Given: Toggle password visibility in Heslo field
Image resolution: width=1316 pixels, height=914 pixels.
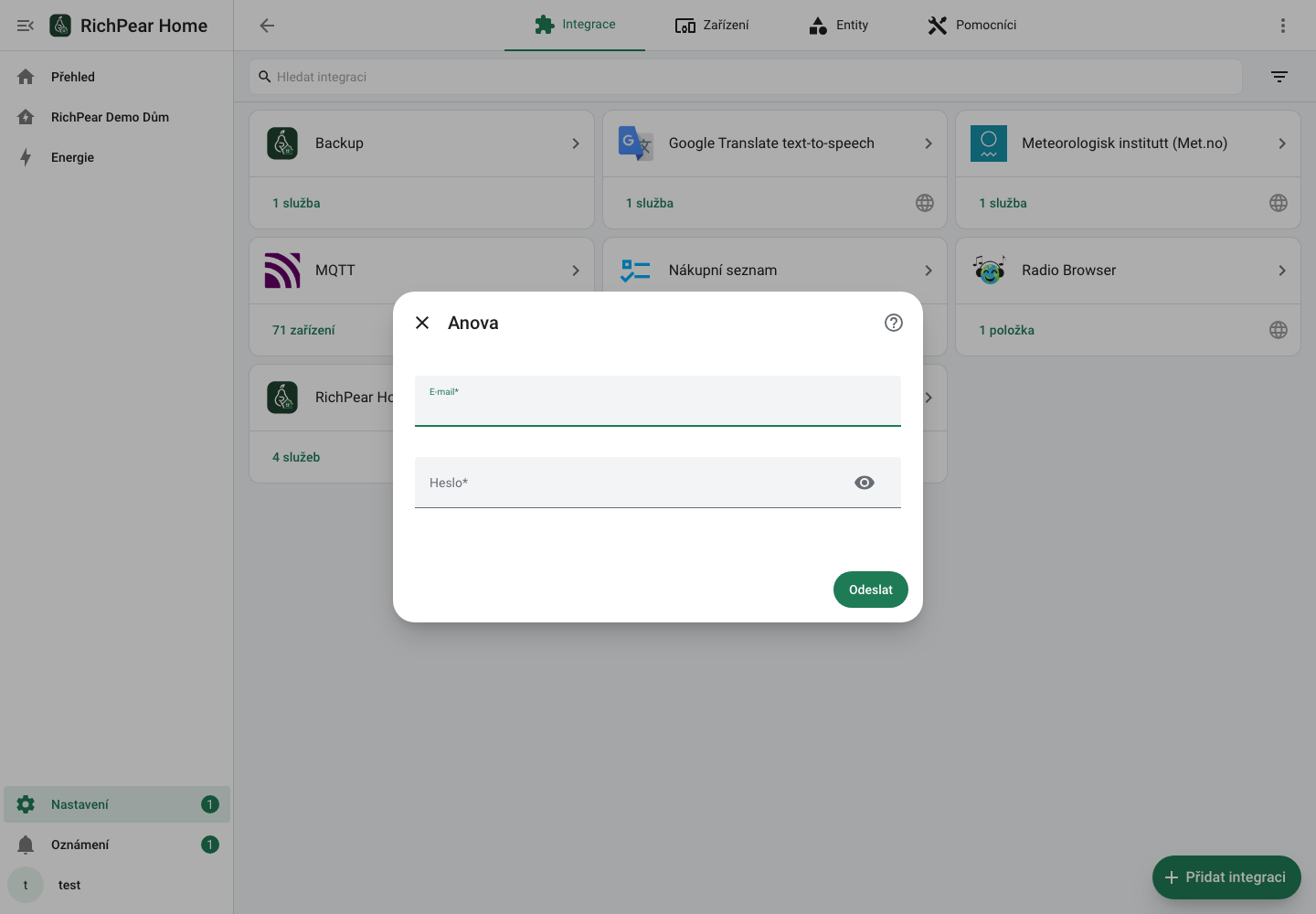Looking at the screenshot, I should point(865,483).
